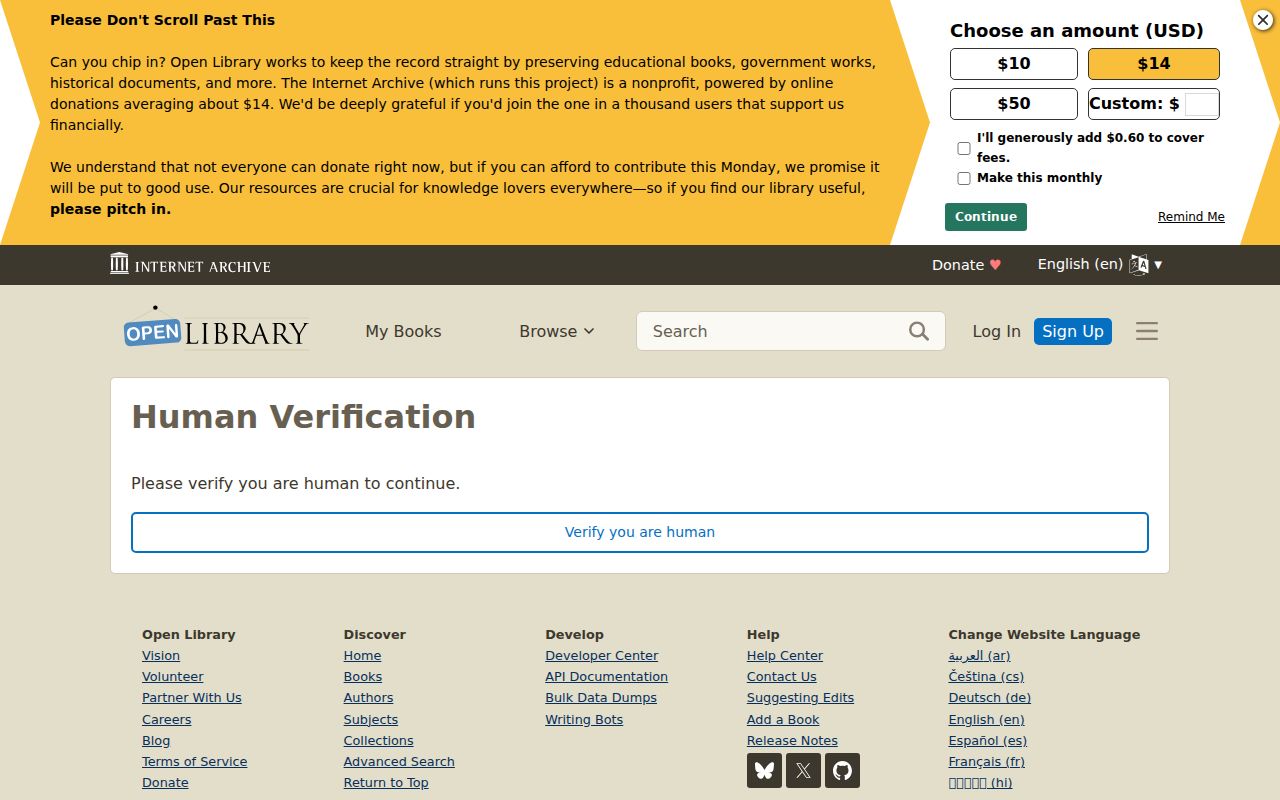Open the Help Center link
The width and height of the screenshot is (1280, 800).
pos(785,656)
